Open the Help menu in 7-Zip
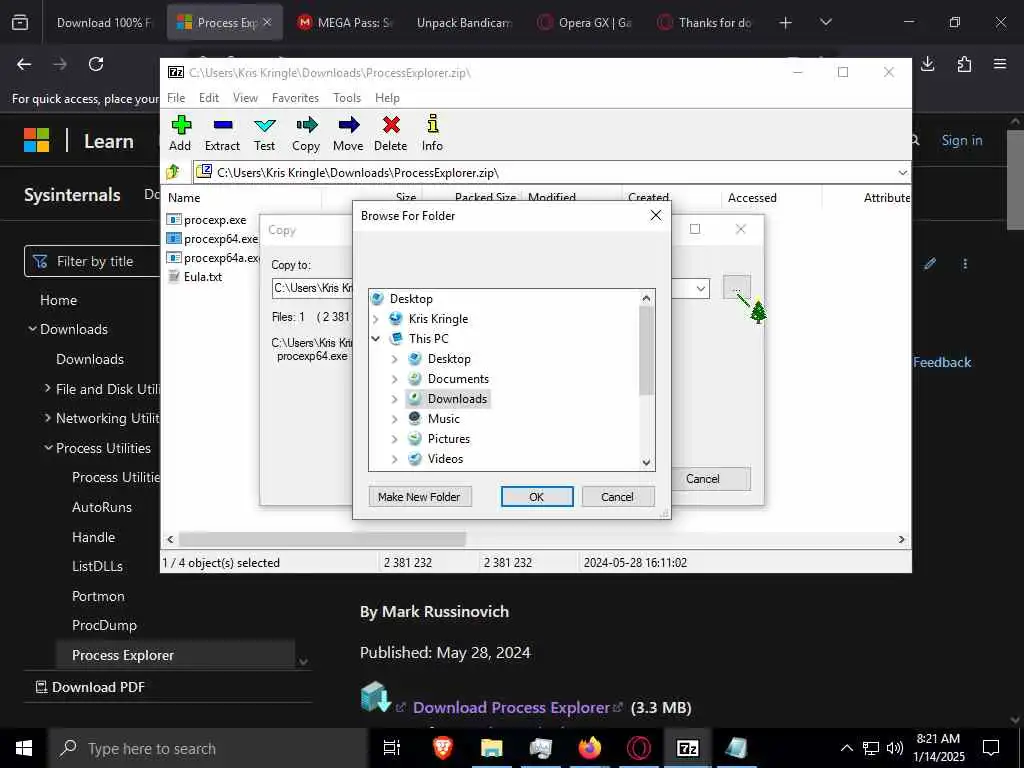This screenshot has width=1024, height=768. coord(387,98)
